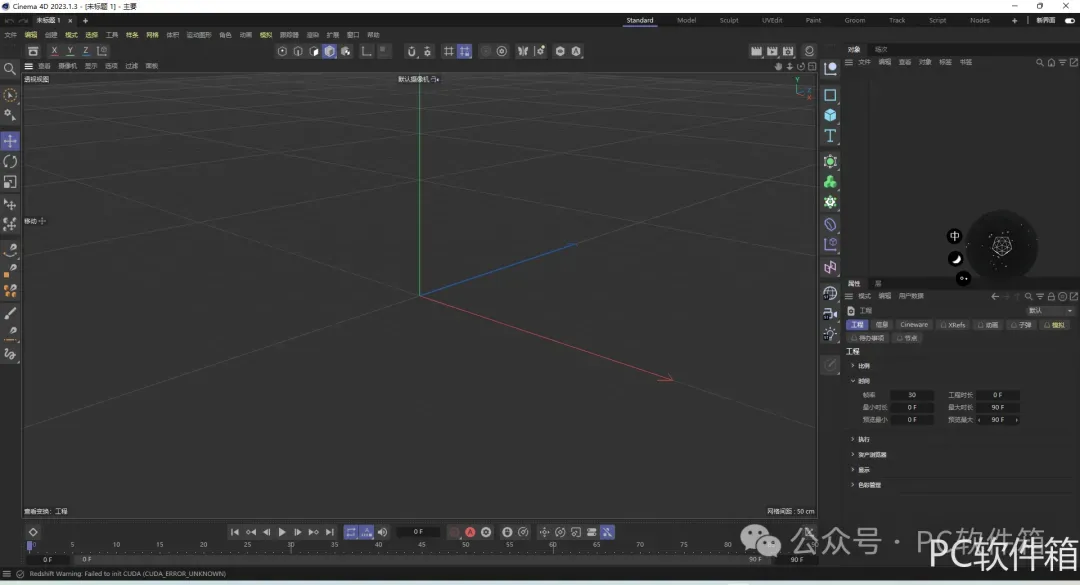Image resolution: width=1080 pixels, height=585 pixels.
Task: Toggle timeline sound speaker button
Action: [x=382, y=532]
